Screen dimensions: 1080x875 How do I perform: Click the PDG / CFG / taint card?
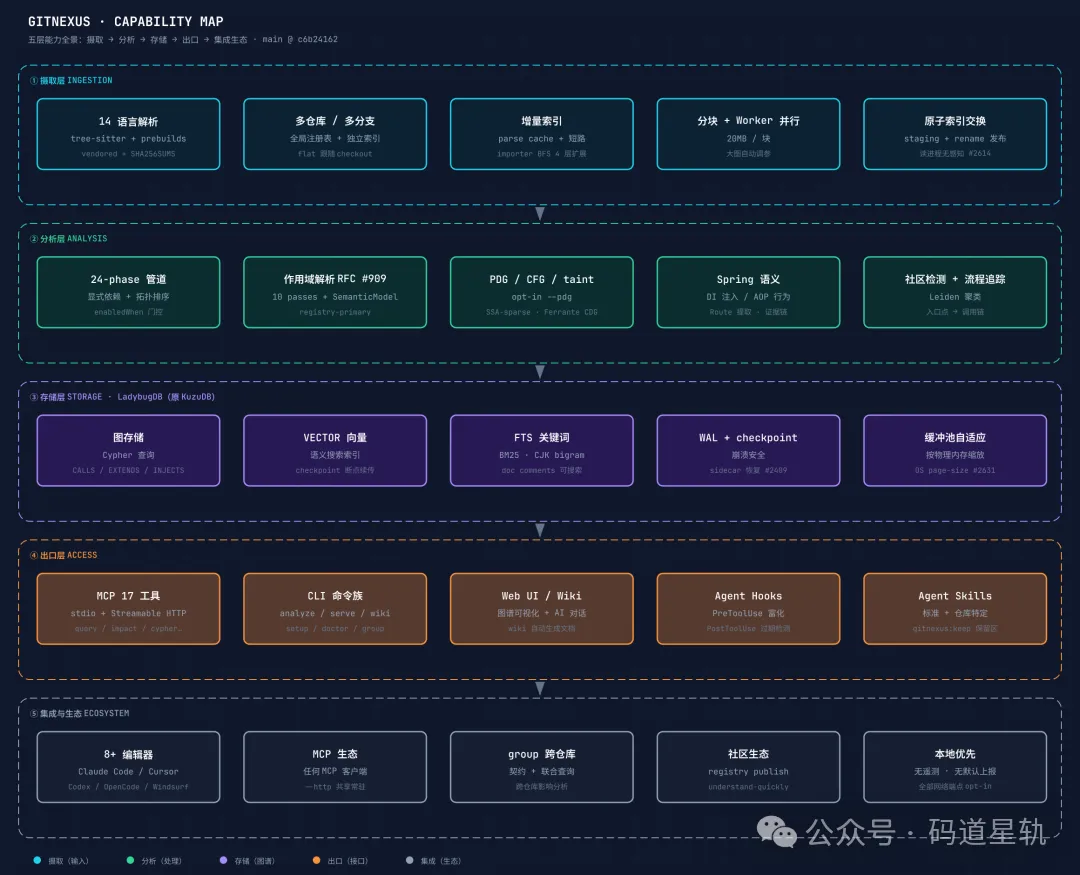[x=541, y=292]
